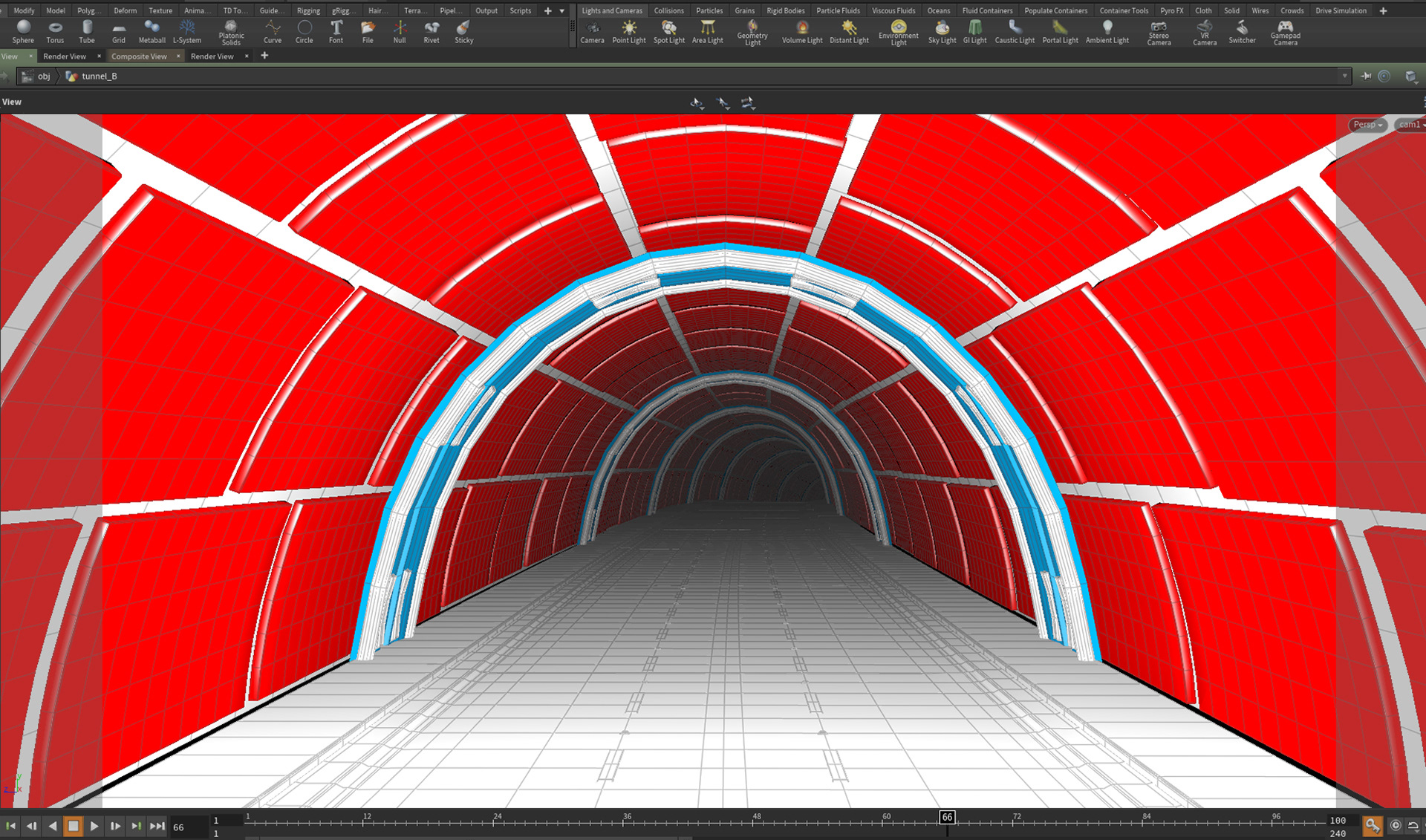Choose the Sticky tool
Viewport: 1426px width, 840px height.
(463, 32)
